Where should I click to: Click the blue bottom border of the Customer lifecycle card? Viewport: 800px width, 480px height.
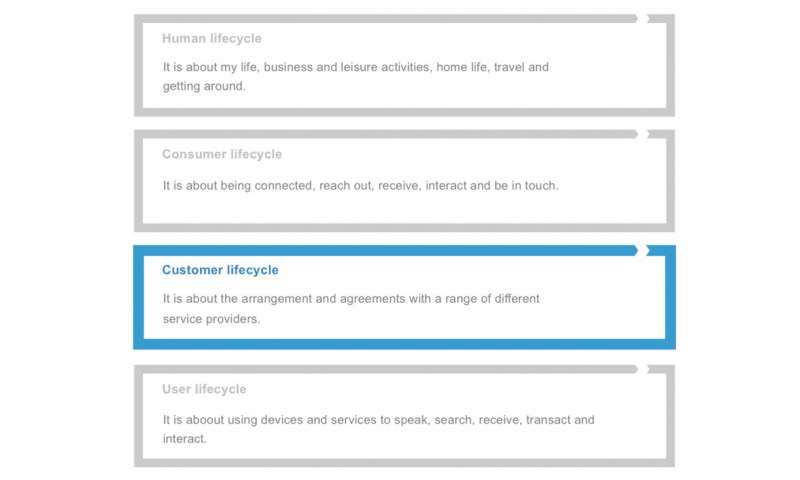[x=405, y=344]
